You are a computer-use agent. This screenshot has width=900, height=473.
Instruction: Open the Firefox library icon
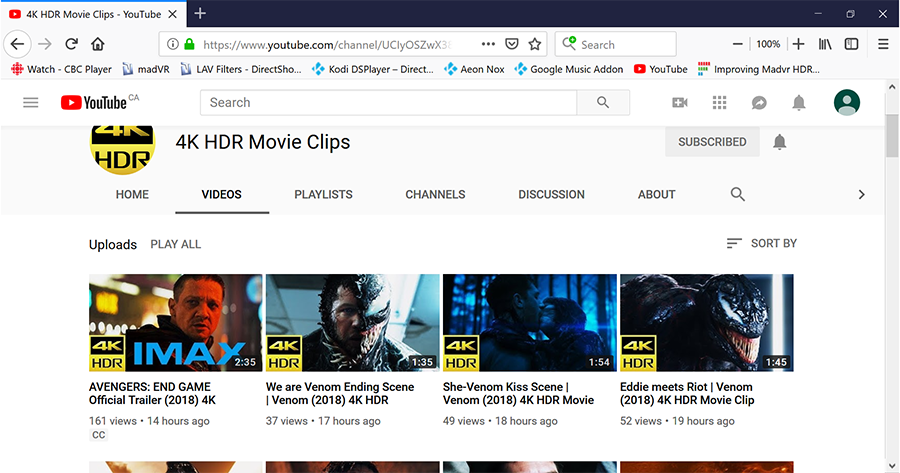[825, 44]
